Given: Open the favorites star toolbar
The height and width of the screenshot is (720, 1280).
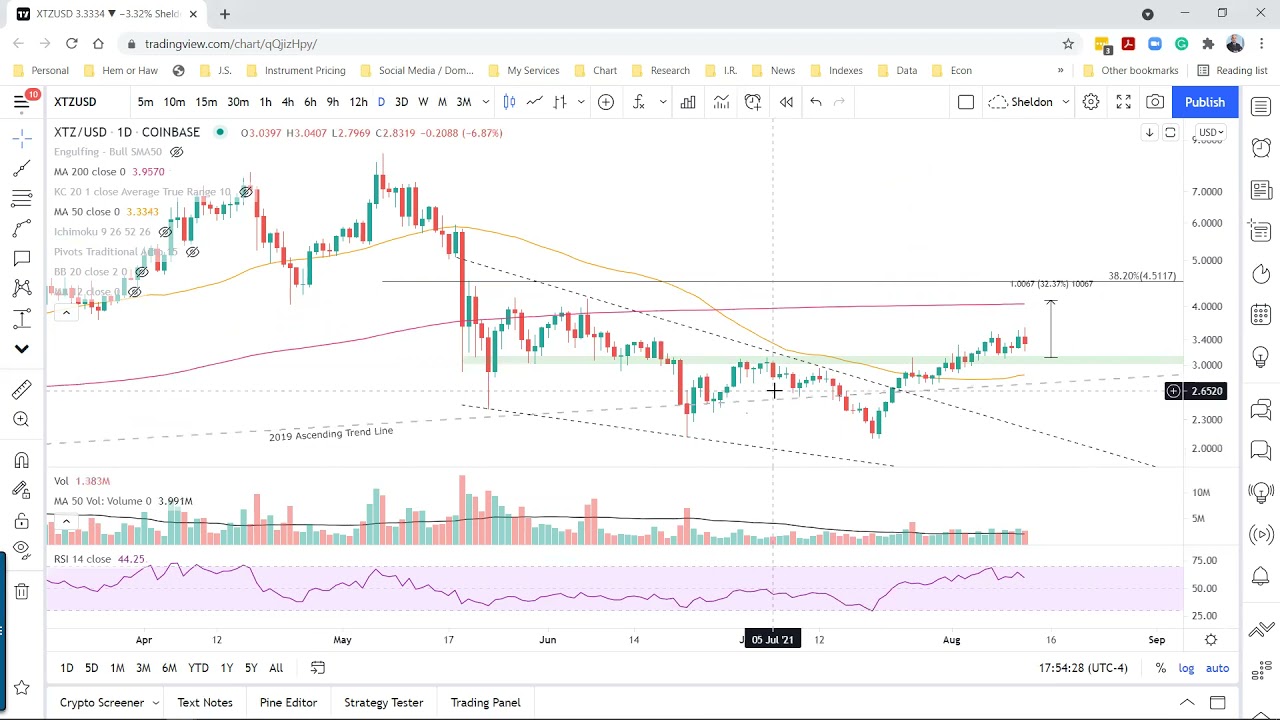Looking at the screenshot, I should pos(21,688).
